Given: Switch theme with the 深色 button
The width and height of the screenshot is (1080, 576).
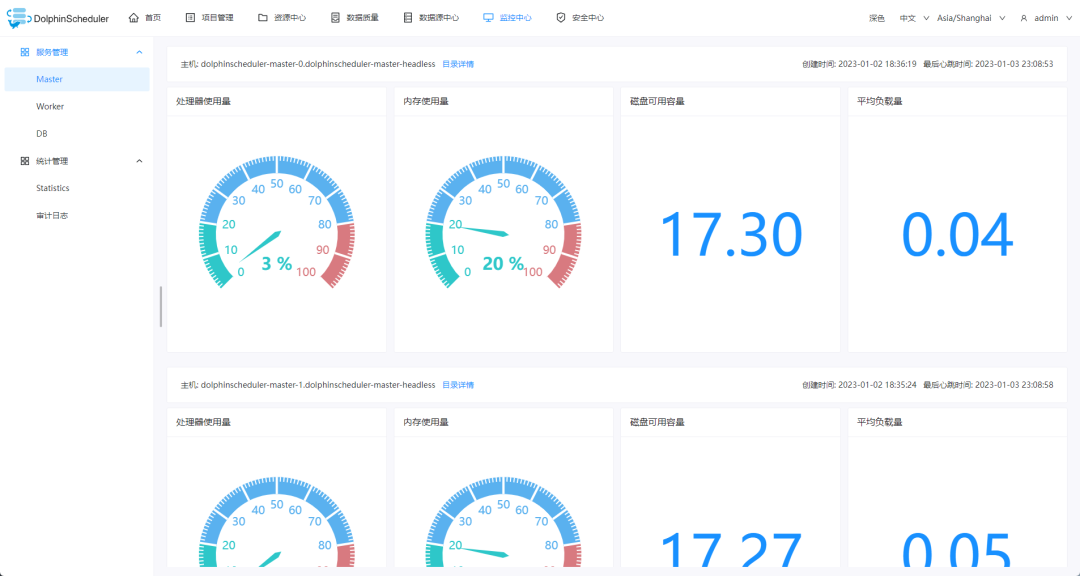Looking at the screenshot, I should [877, 19].
